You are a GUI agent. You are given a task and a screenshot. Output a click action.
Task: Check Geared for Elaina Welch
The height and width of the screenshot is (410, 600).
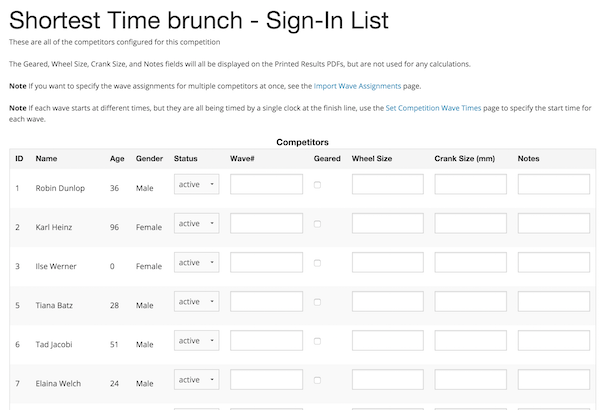318,380
